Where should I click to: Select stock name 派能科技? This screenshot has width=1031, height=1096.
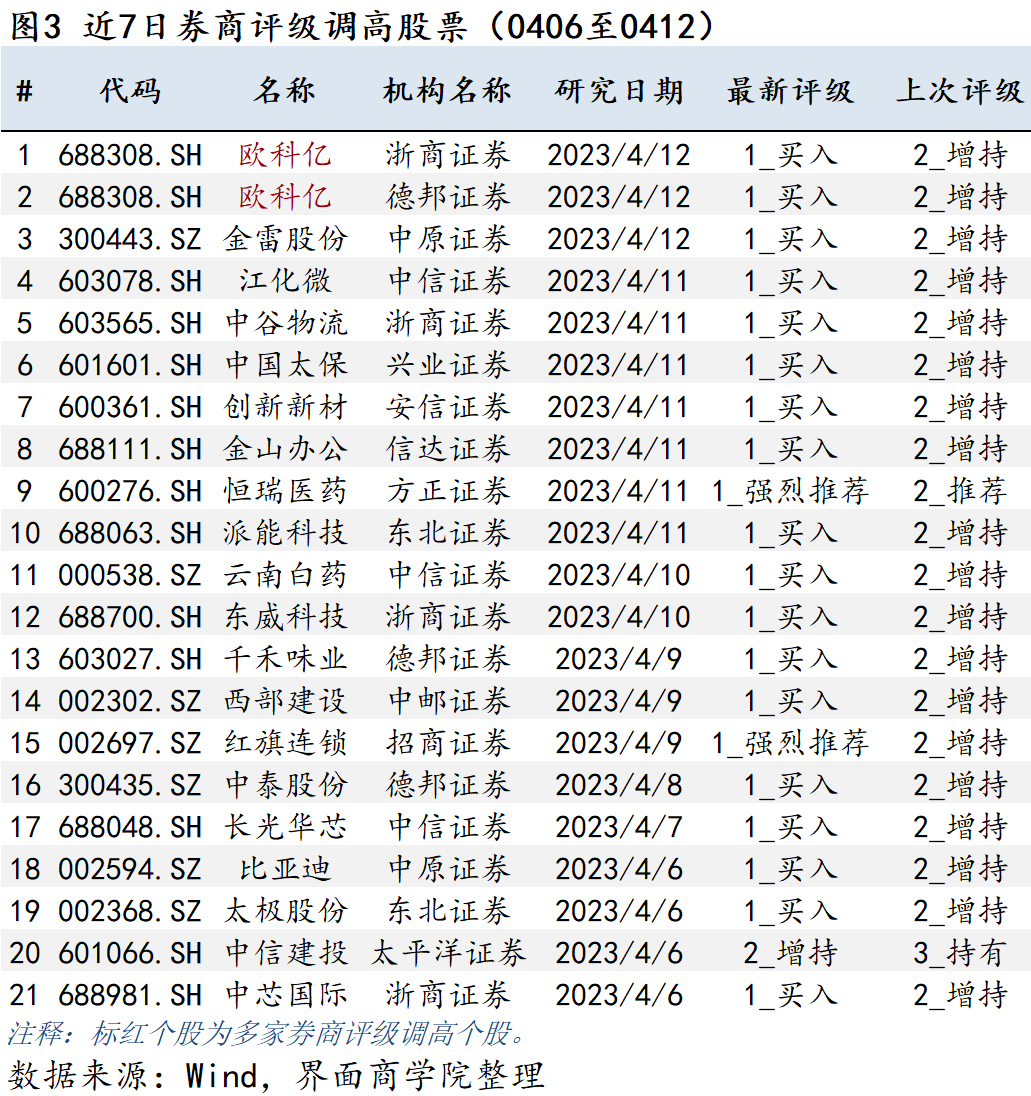point(284,533)
